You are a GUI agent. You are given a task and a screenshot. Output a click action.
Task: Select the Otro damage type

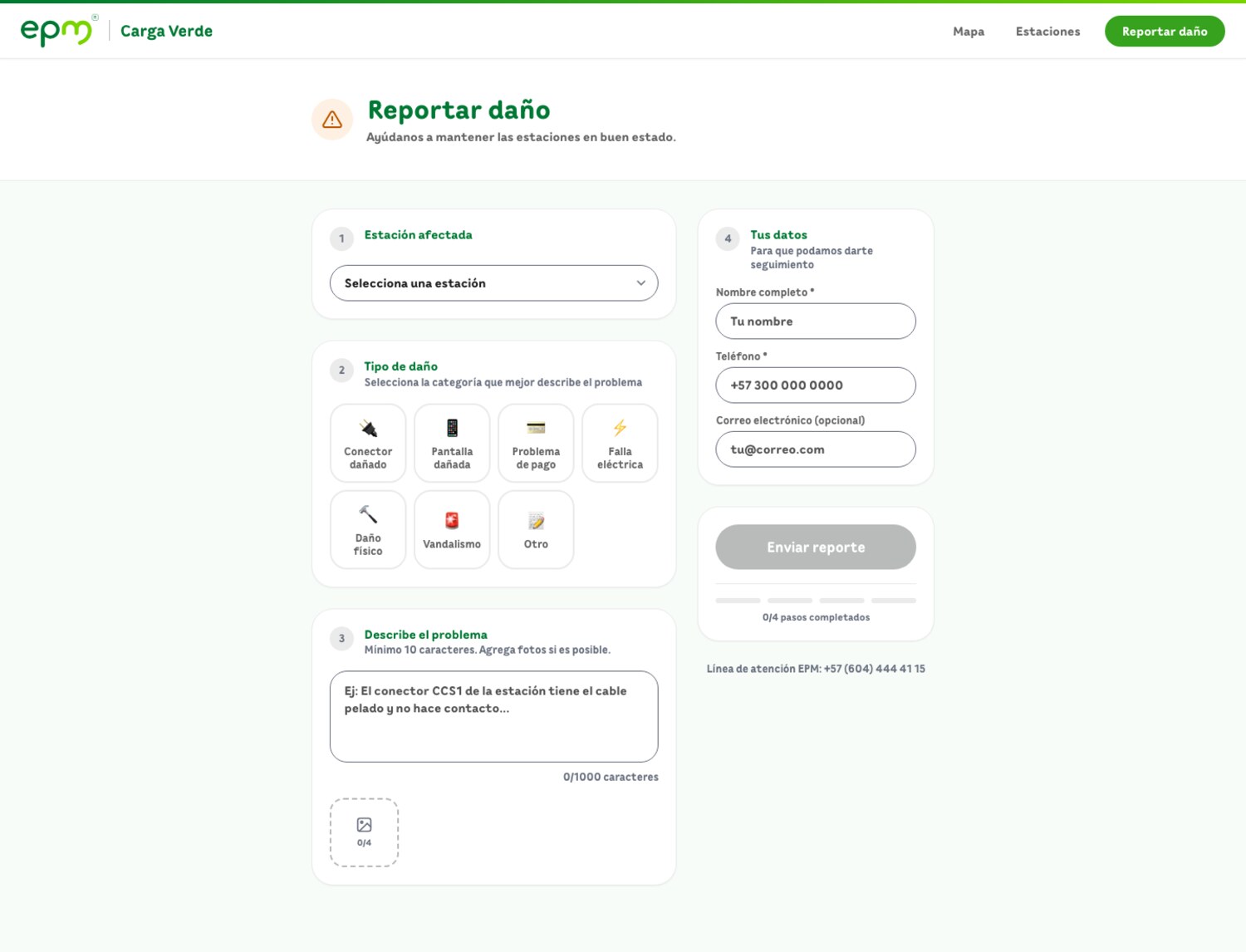coord(536,530)
